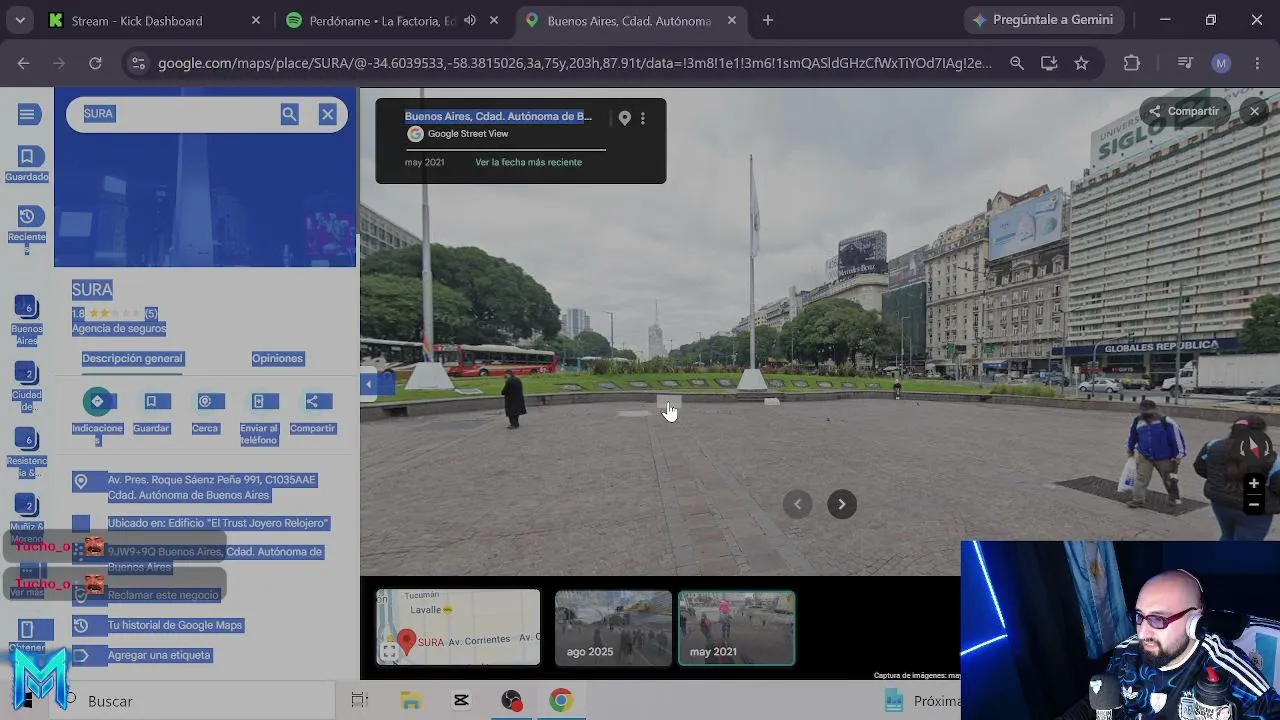Click Ver la fecha más reciente

click(x=528, y=162)
